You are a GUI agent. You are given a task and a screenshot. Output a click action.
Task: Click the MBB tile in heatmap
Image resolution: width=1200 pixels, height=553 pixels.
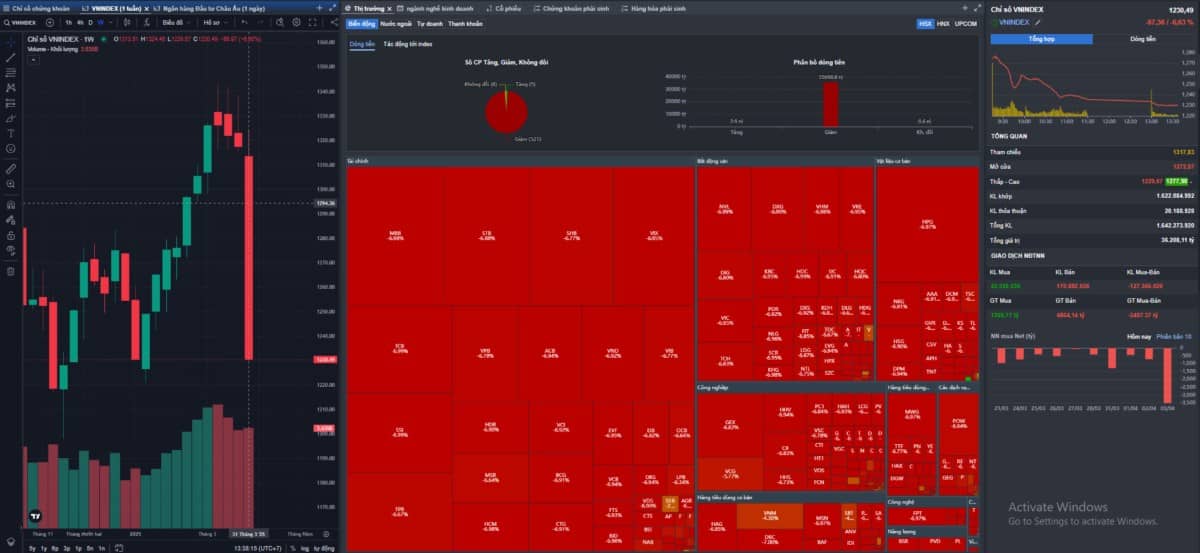pos(396,236)
